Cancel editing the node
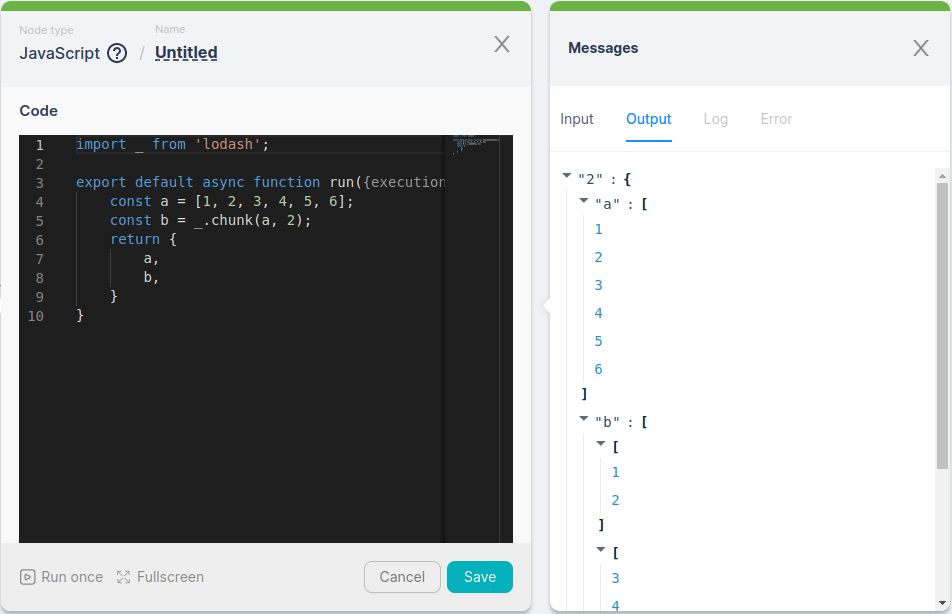This screenshot has width=952, height=614. (x=402, y=577)
